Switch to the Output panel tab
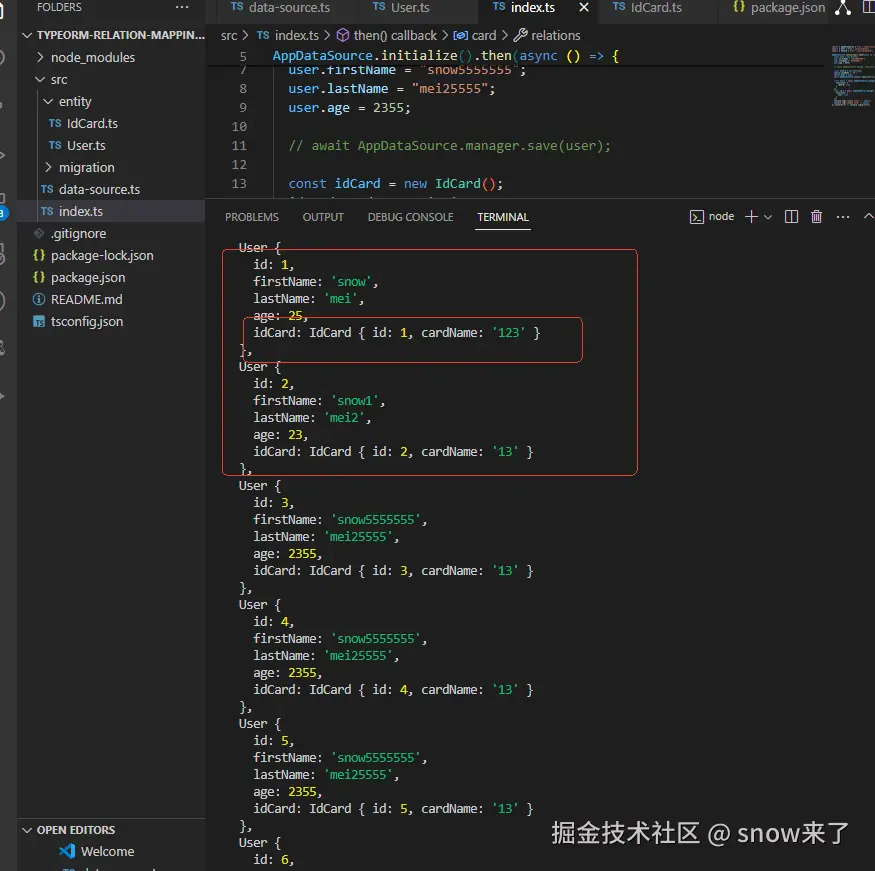875x871 pixels. tap(323, 217)
